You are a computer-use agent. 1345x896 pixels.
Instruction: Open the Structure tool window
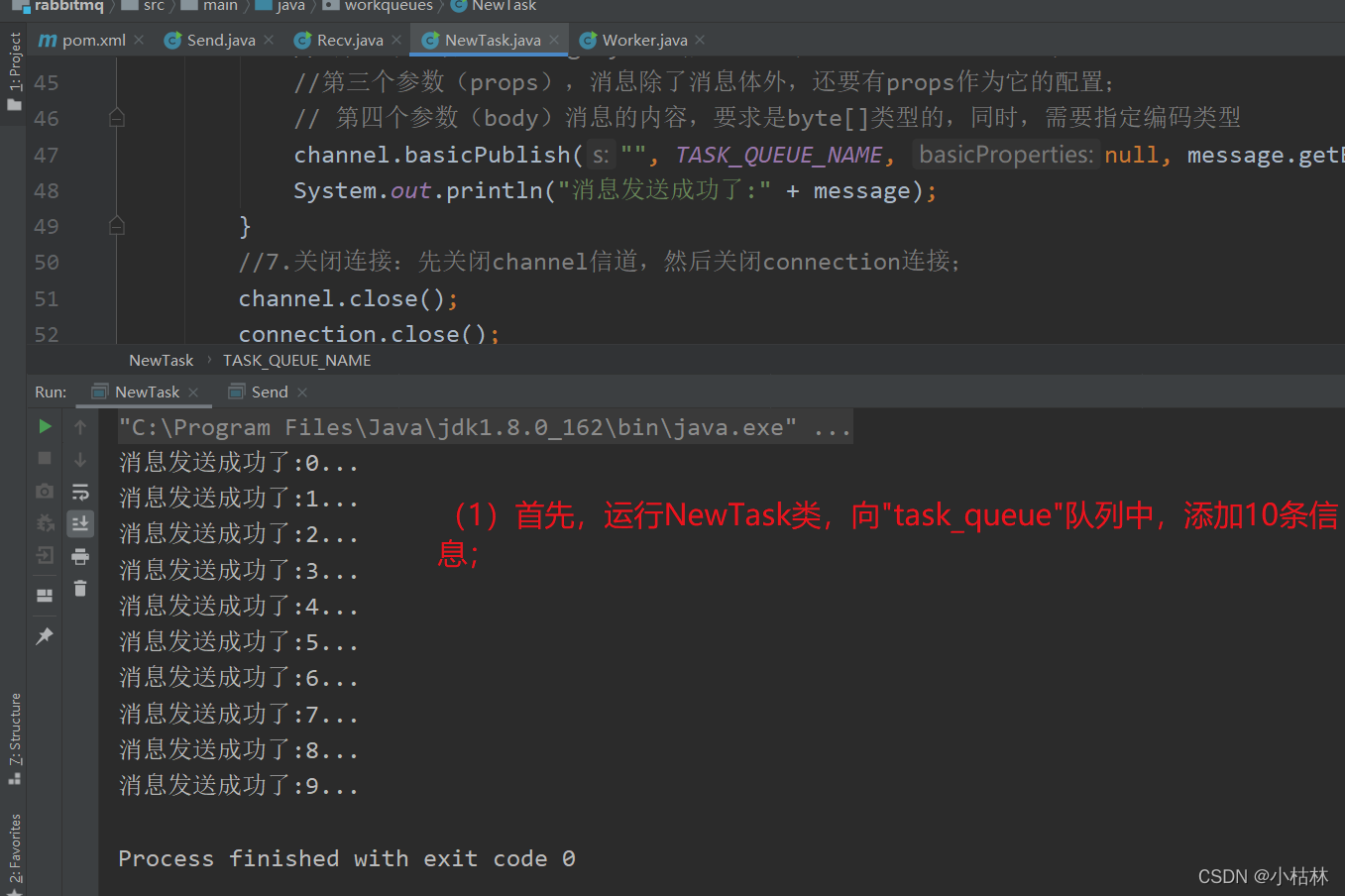[14, 738]
